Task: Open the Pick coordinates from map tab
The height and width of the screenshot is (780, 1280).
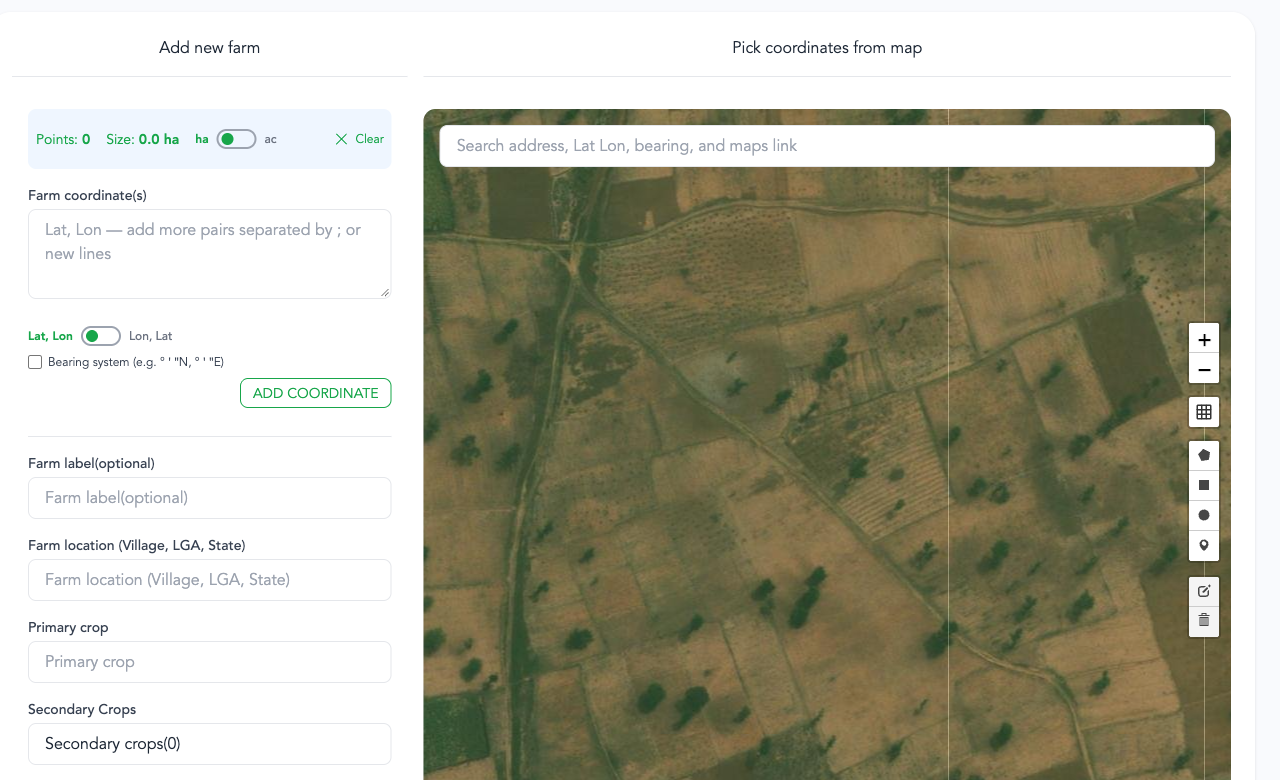Action: (827, 47)
